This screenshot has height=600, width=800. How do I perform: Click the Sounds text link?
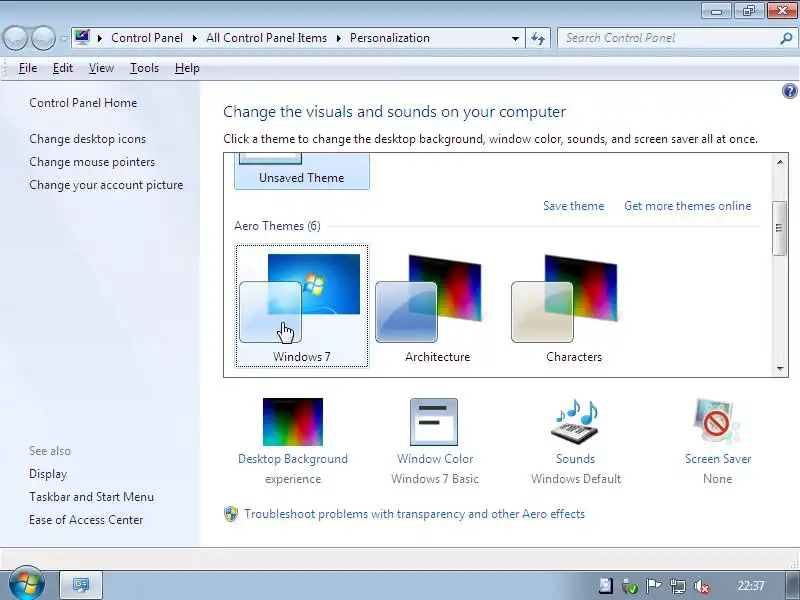pos(576,459)
